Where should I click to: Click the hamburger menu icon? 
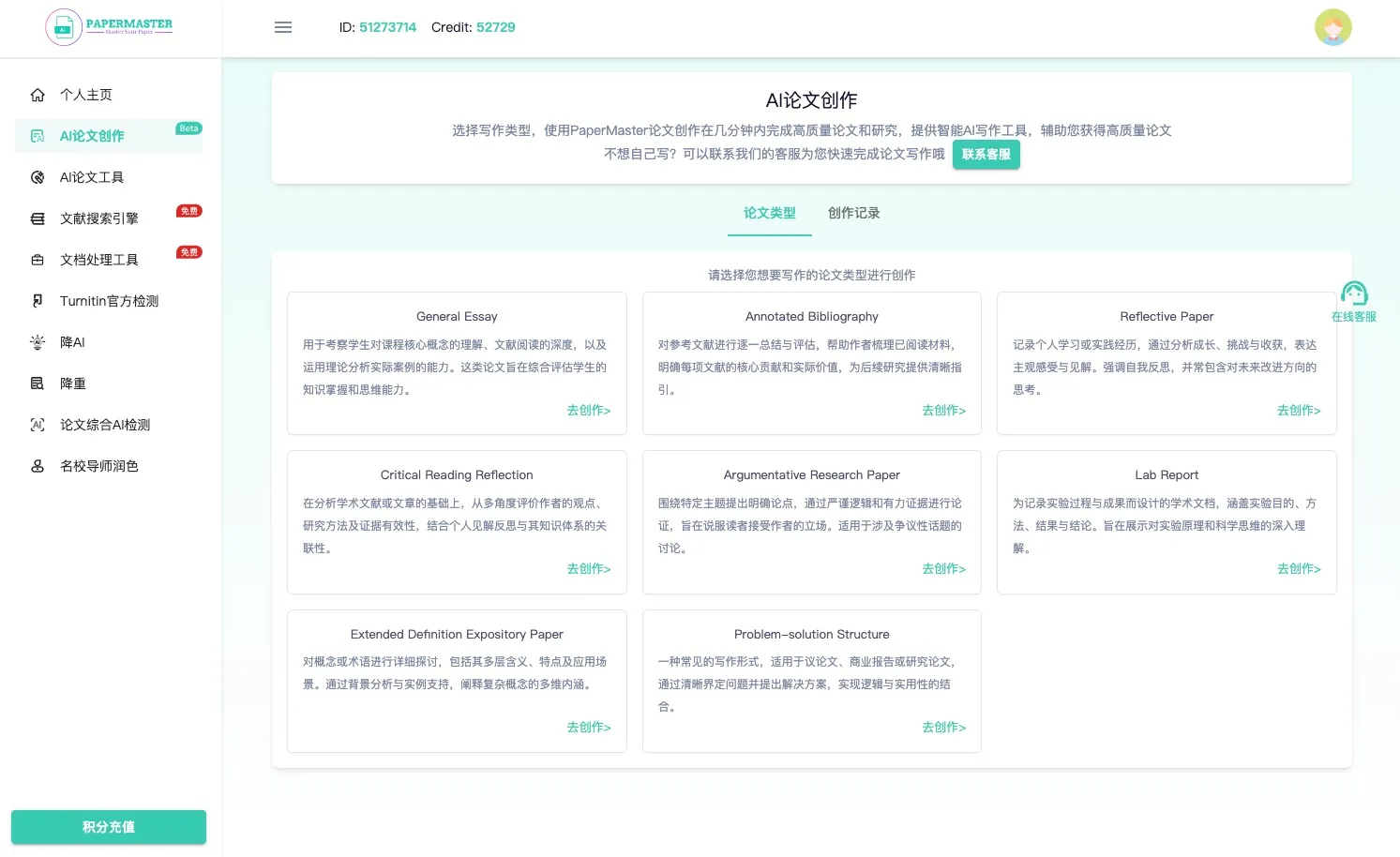[282, 27]
